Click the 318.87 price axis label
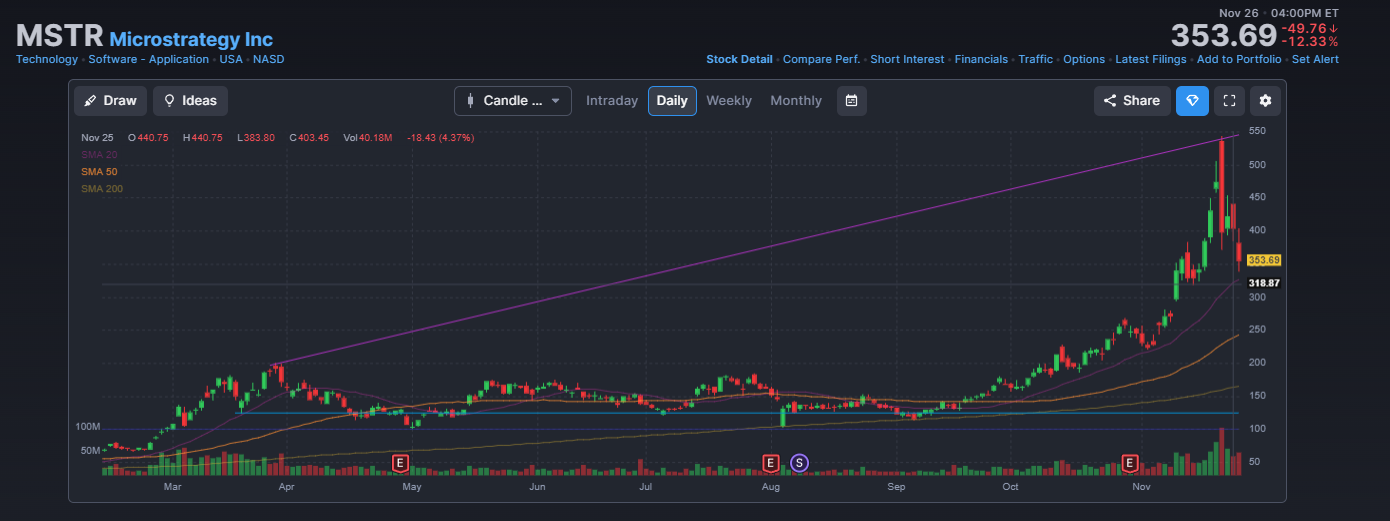This screenshot has width=1390, height=521. (1265, 283)
